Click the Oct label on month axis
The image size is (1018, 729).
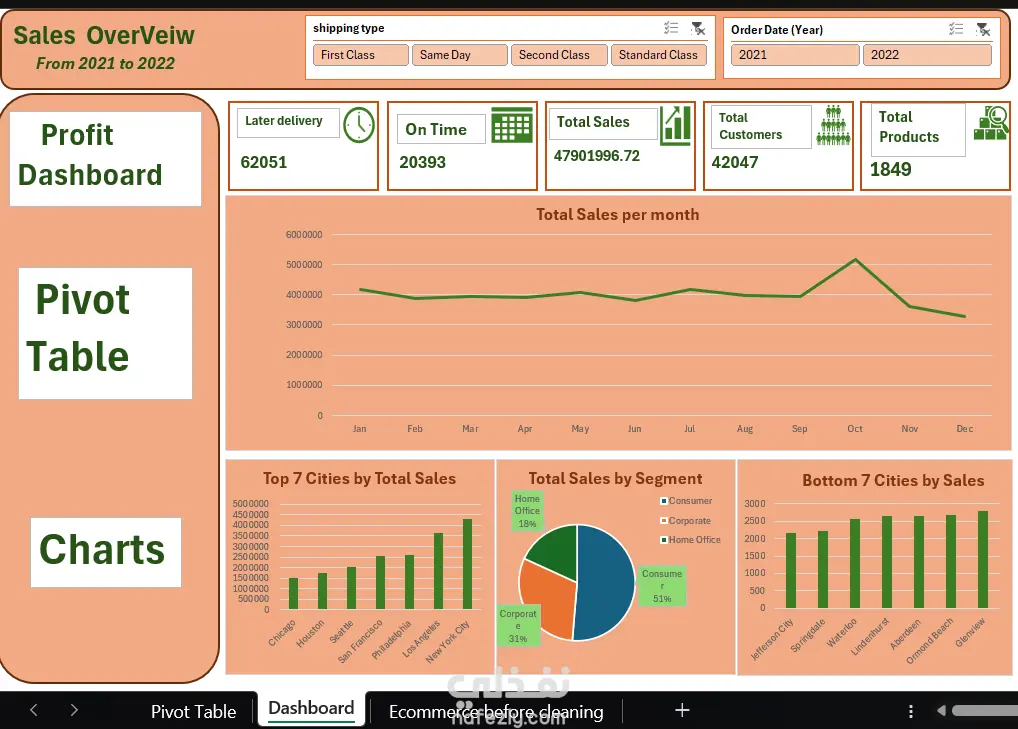tap(855, 428)
